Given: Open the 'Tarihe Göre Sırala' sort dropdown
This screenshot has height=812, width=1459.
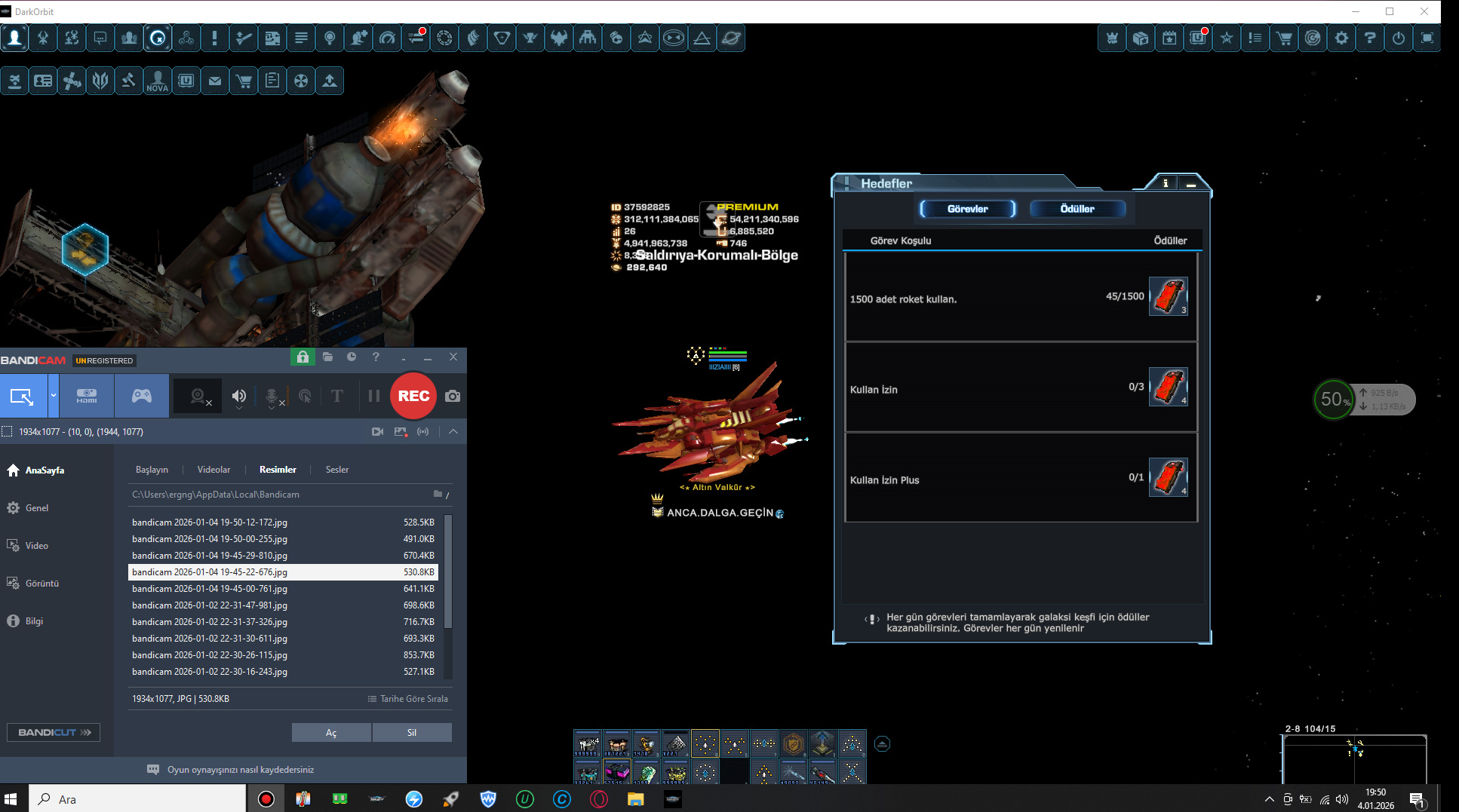Looking at the screenshot, I should [408, 699].
